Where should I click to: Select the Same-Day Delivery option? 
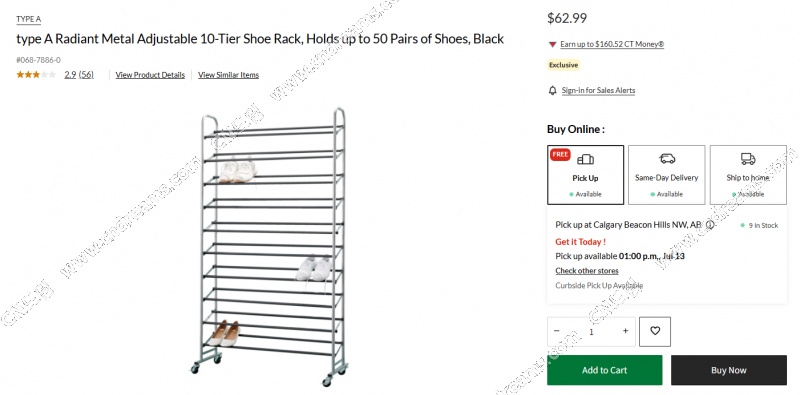click(x=666, y=175)
